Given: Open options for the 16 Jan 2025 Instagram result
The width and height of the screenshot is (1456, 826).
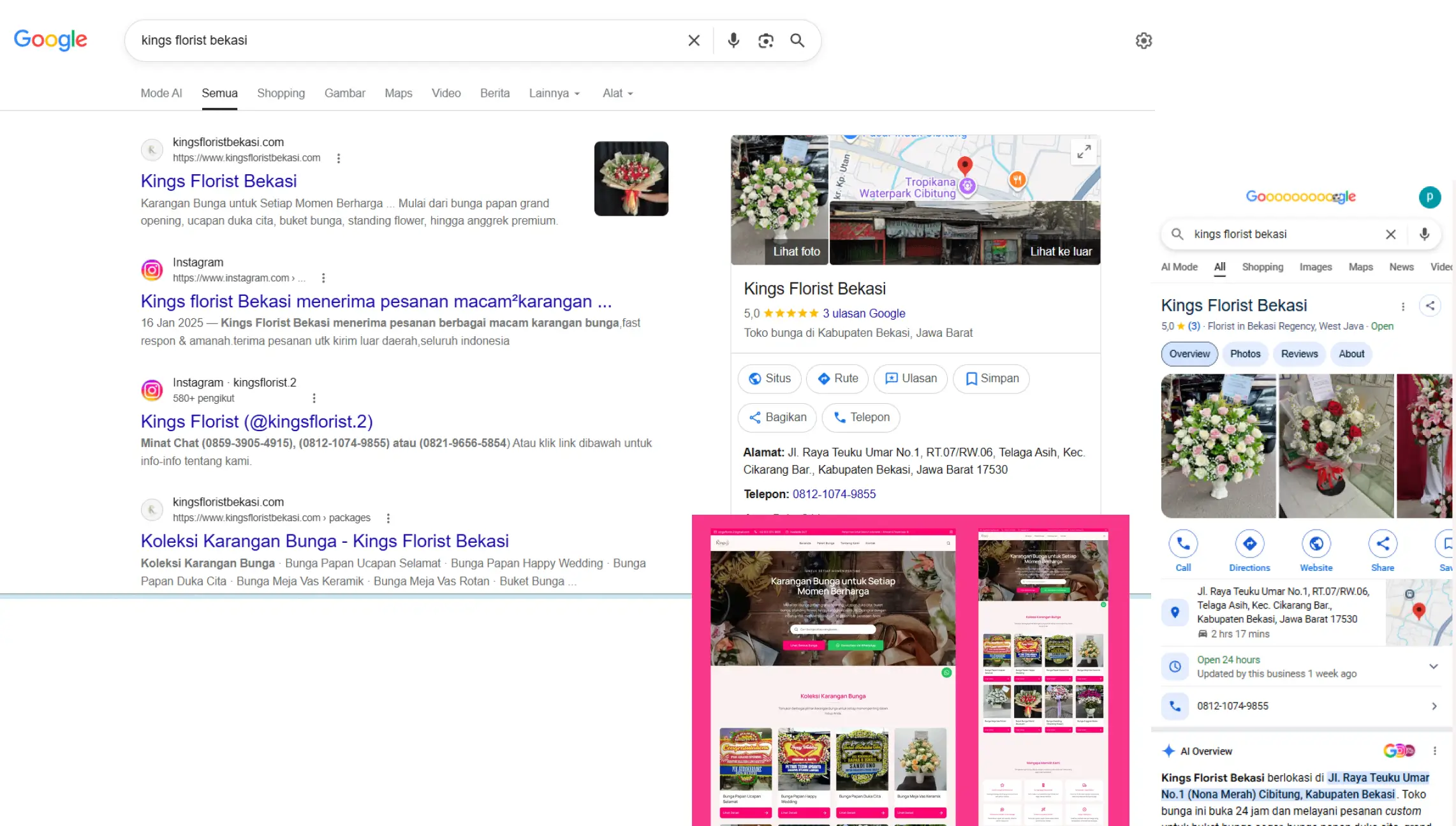Looking at the screenshot, I should tap(323, 278).
